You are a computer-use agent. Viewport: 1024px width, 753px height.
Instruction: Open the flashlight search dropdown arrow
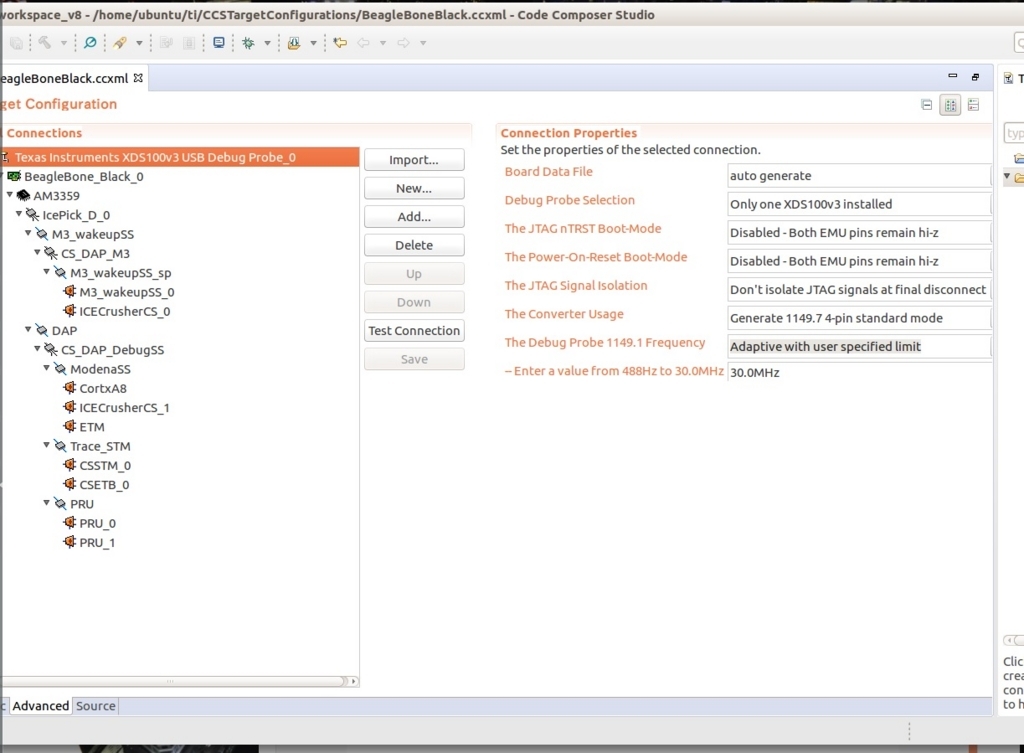139,43
